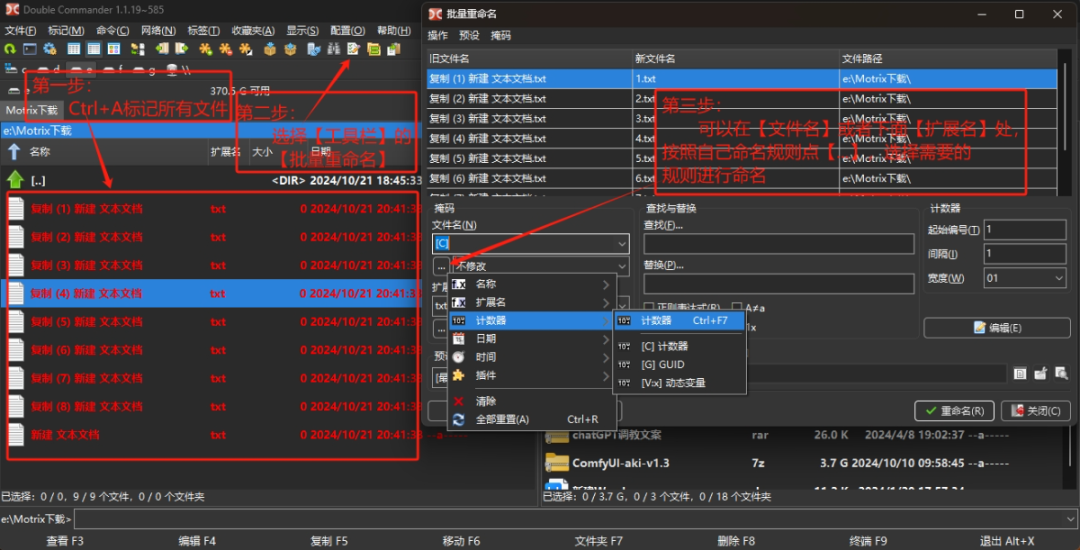Click 全部重置(A) in the popup menu
This screenshot has height=550, width=1080.
pyautogui.click(x=530, y=419)
